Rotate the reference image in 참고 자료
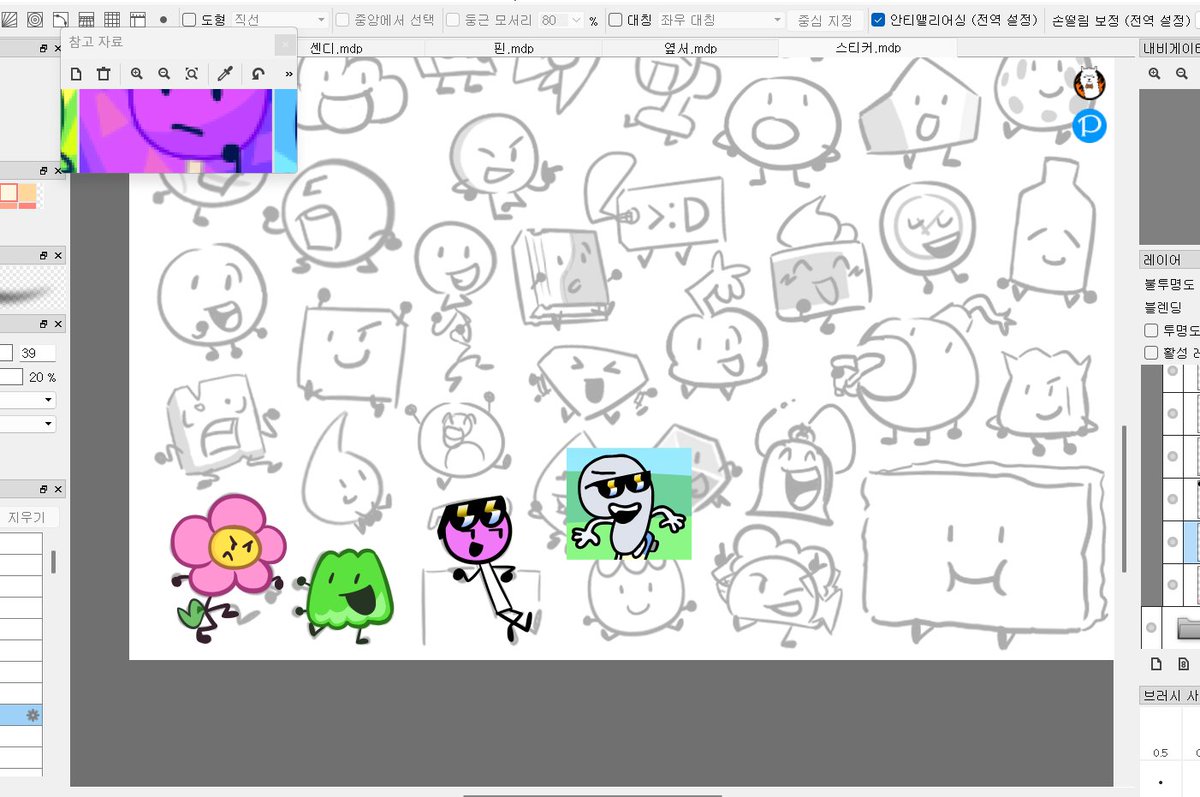Image resolution: width=1200 pixels, height=797 pixels. point(258,73)
